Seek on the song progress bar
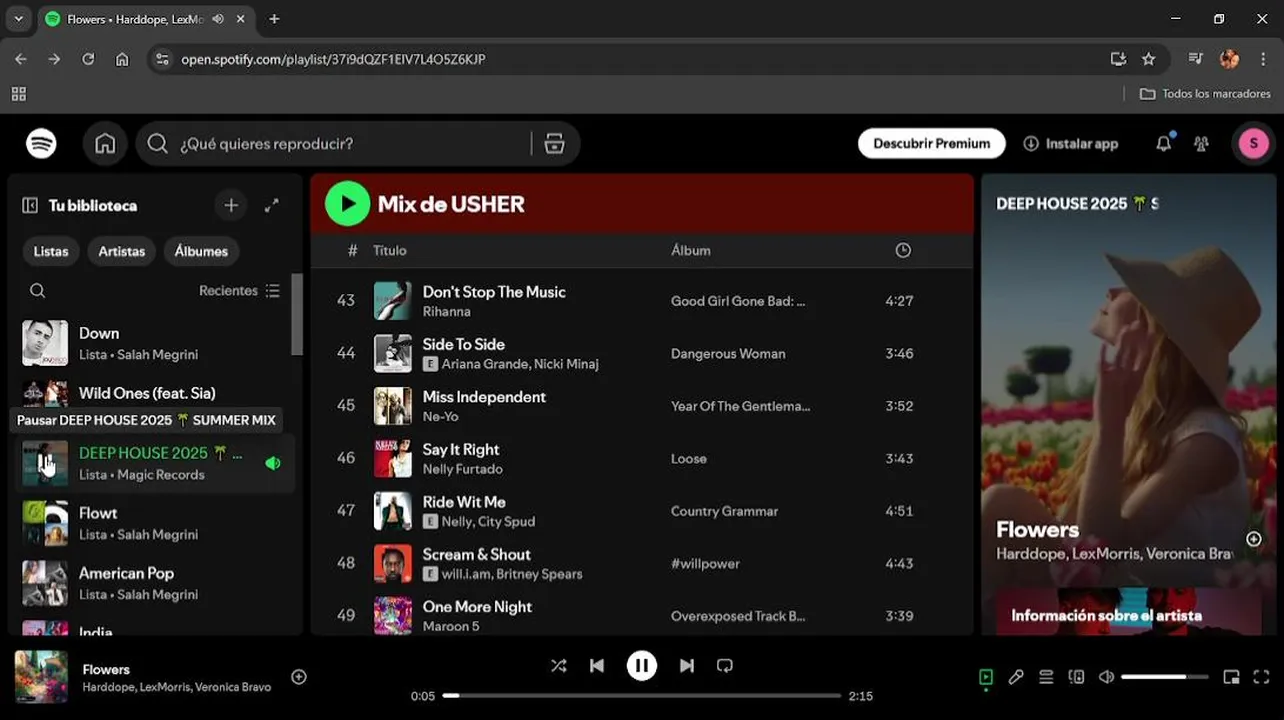The image size is (1284, 720). (642, 696)
